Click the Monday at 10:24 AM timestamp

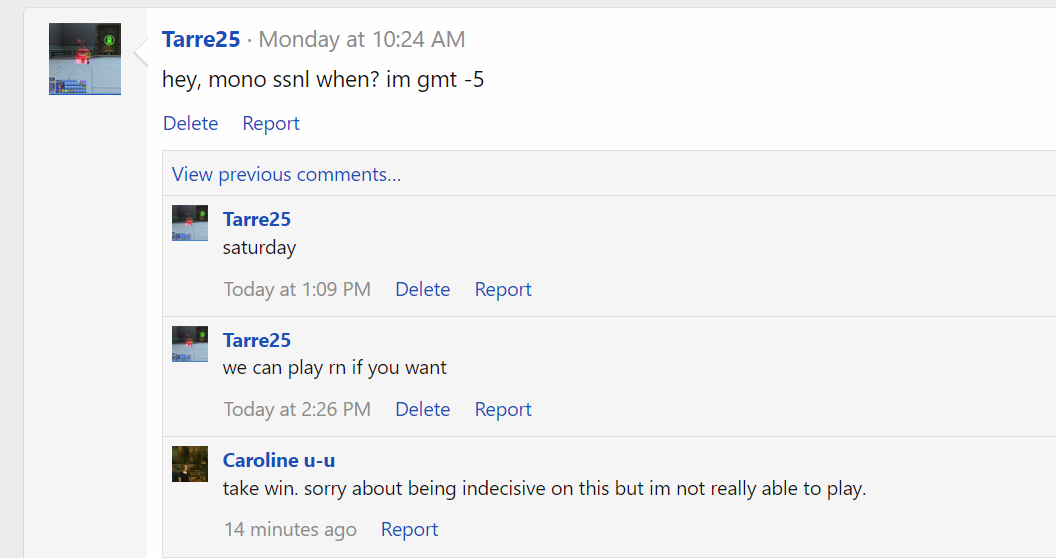point(362,39)
